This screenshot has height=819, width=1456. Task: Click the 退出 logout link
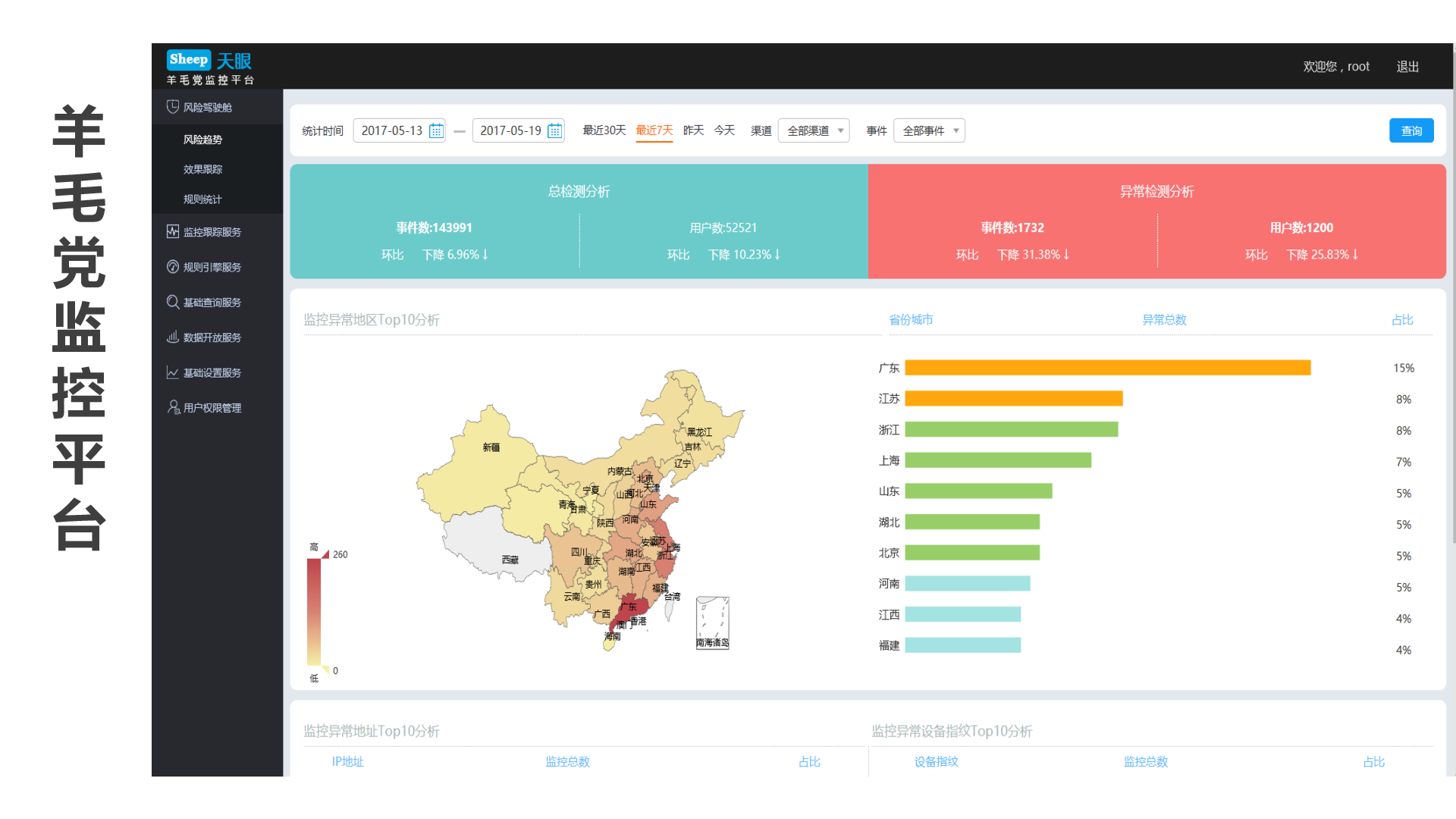tap(1407, 67)
